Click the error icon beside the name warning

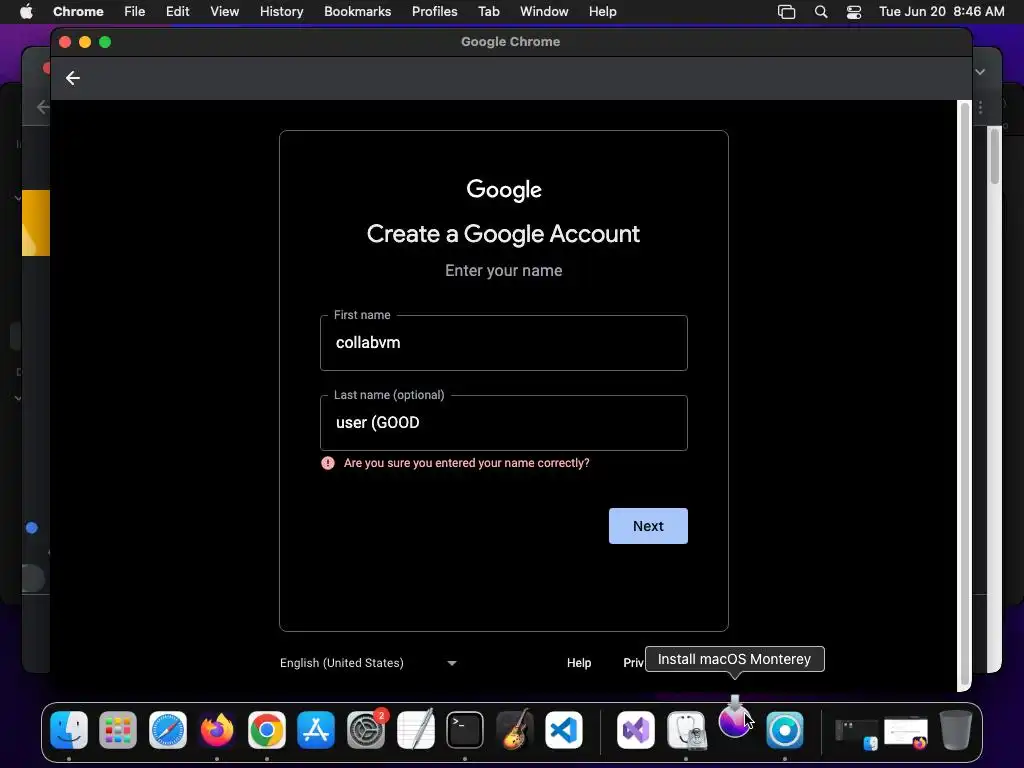(x=328, y=463)
